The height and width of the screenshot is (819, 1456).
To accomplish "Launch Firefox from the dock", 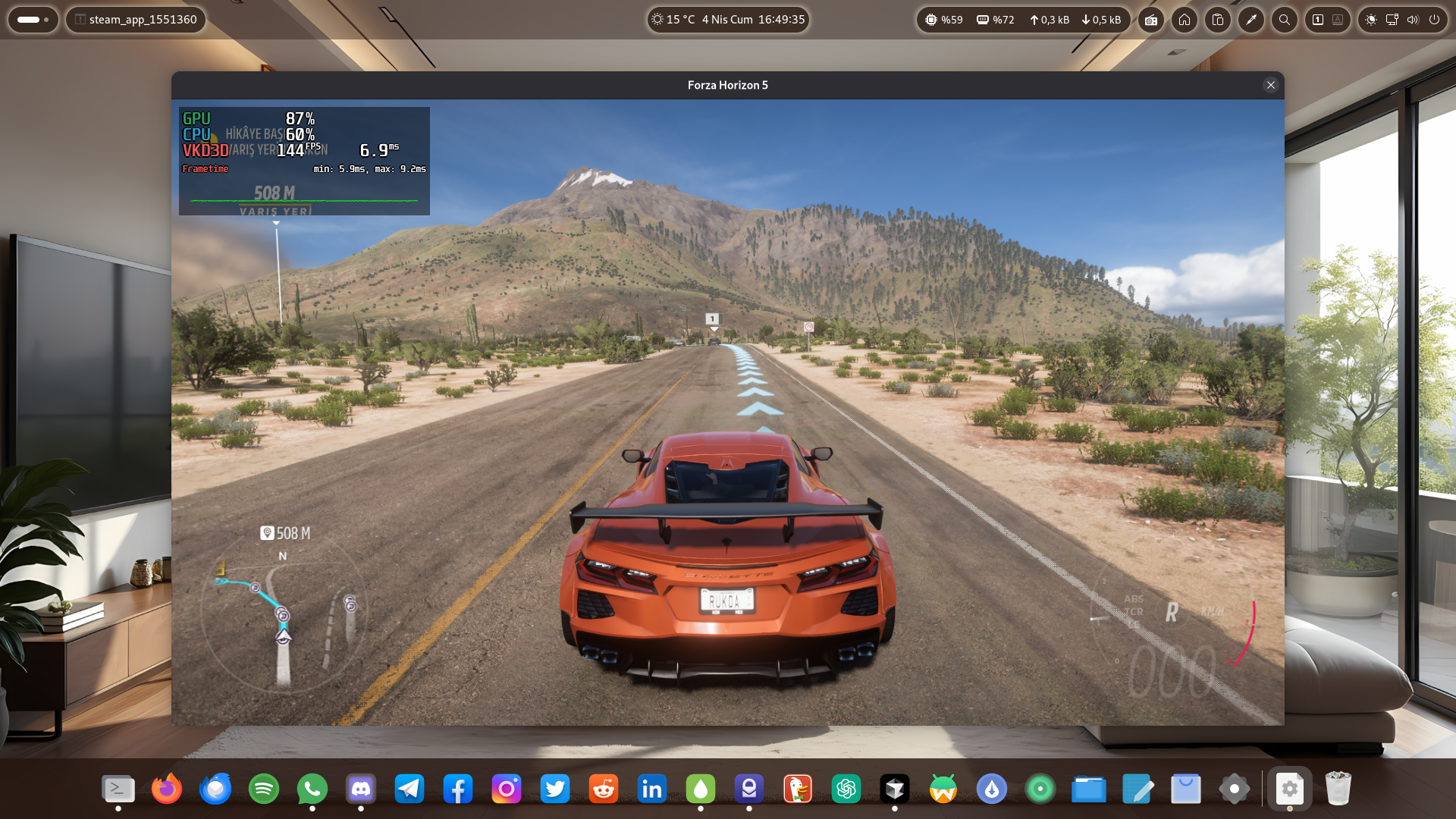I will click(167, 789).
